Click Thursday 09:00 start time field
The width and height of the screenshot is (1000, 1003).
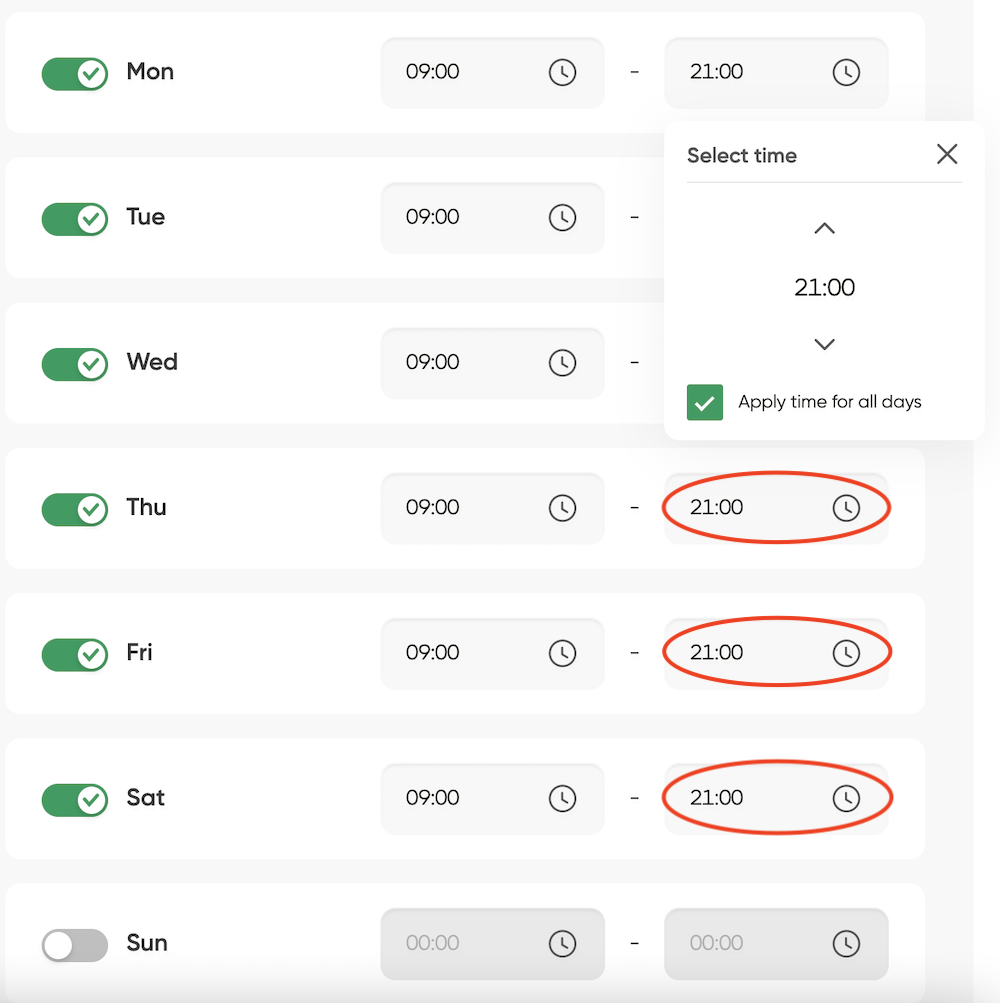(x=493, y=508)
